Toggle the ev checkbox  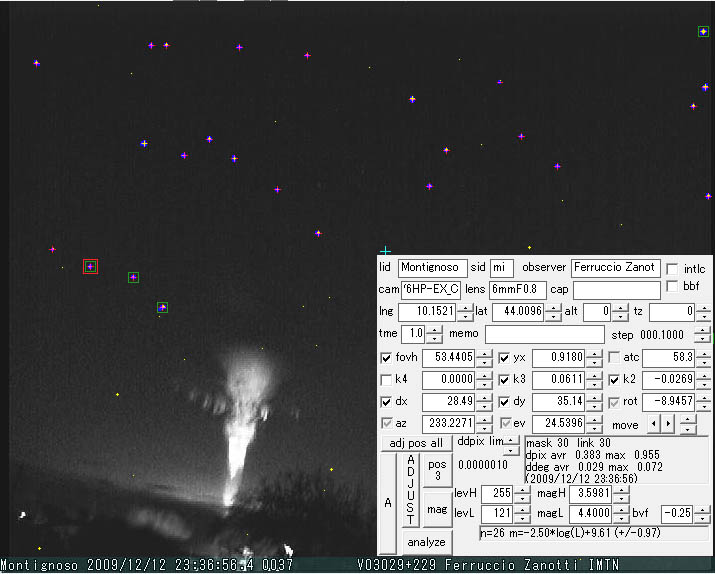coord(505,424)
